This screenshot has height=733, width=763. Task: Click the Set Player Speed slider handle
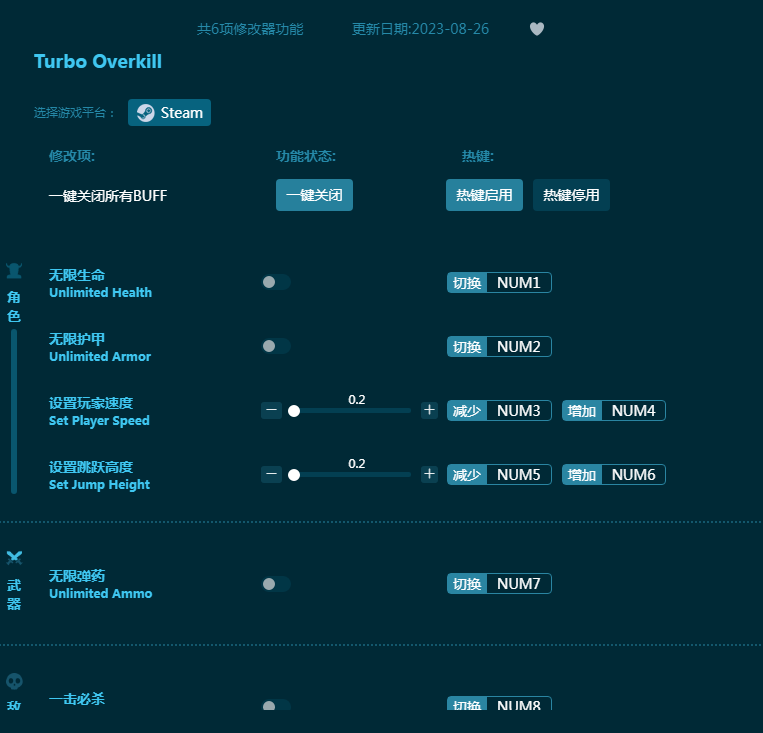tap(294, 410)
